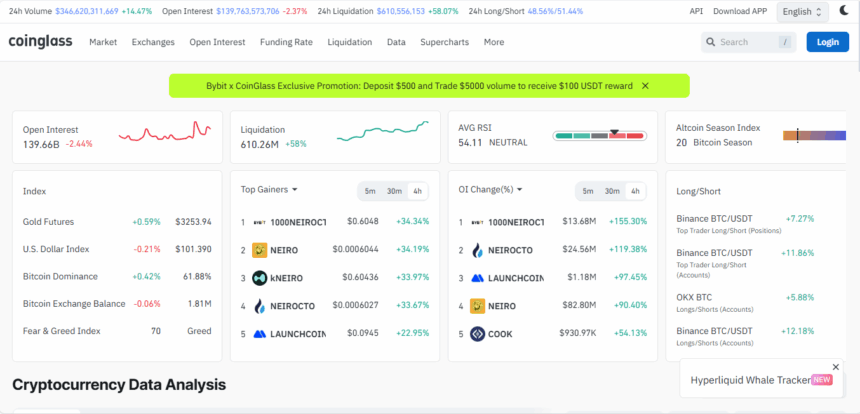Screen dimensions: 860x414
Task: Select 5m interval in Top Gainers
Action: [x=370, y=191]
